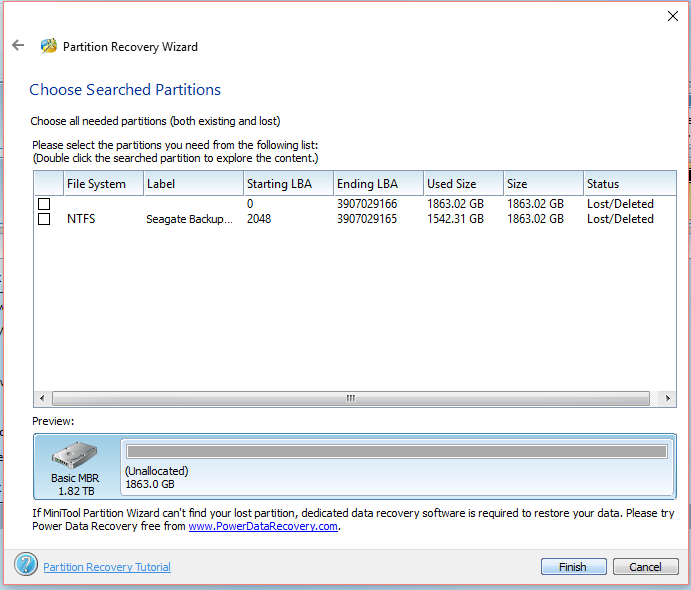This screenshot has width=691, height=590.
Task: Click the '3907029165' ending LBA value
Action: (367, 219)
